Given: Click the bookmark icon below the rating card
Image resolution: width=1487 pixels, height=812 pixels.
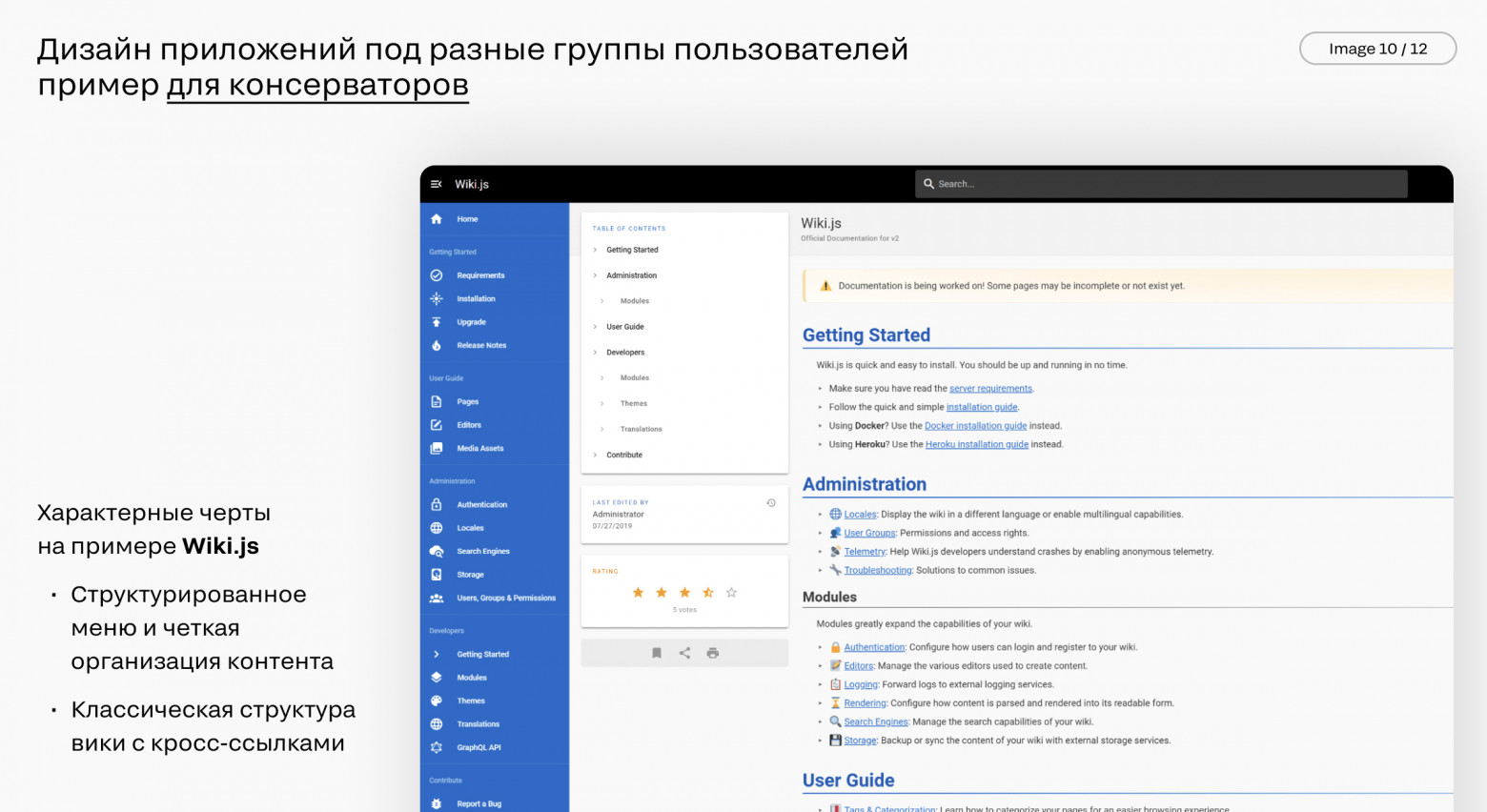Looking at the screenshot, I should [657, 652].
